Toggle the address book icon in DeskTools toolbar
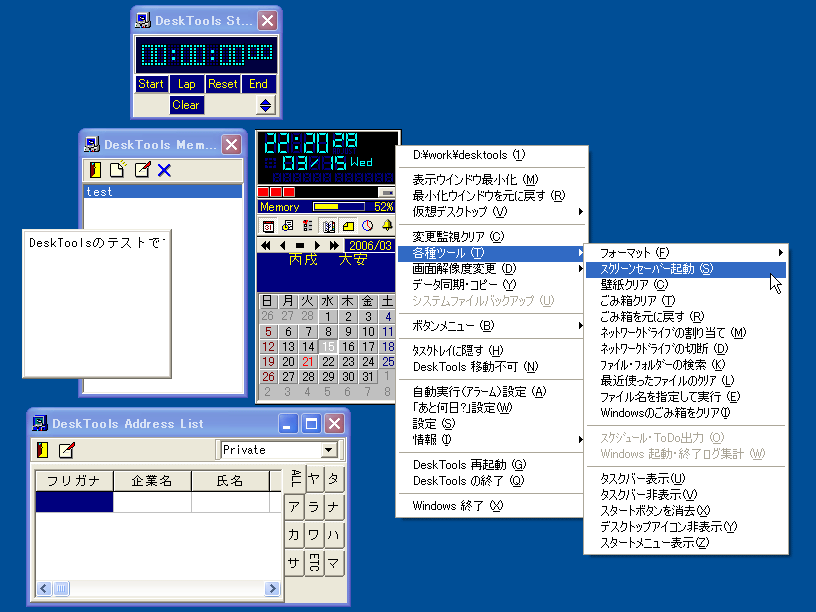 [328, 226]
